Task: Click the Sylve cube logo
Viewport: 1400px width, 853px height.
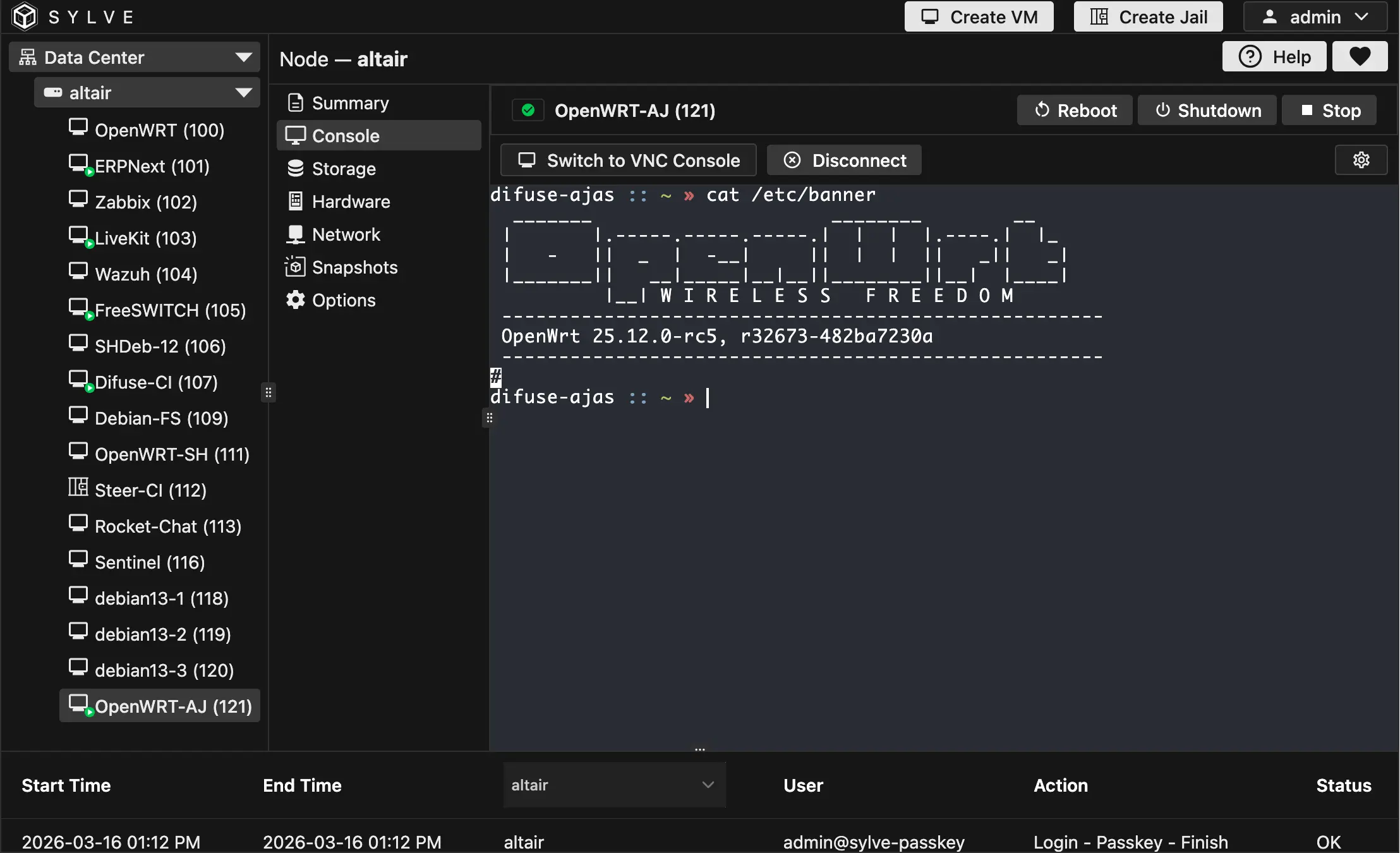Action: click(25, 16)
